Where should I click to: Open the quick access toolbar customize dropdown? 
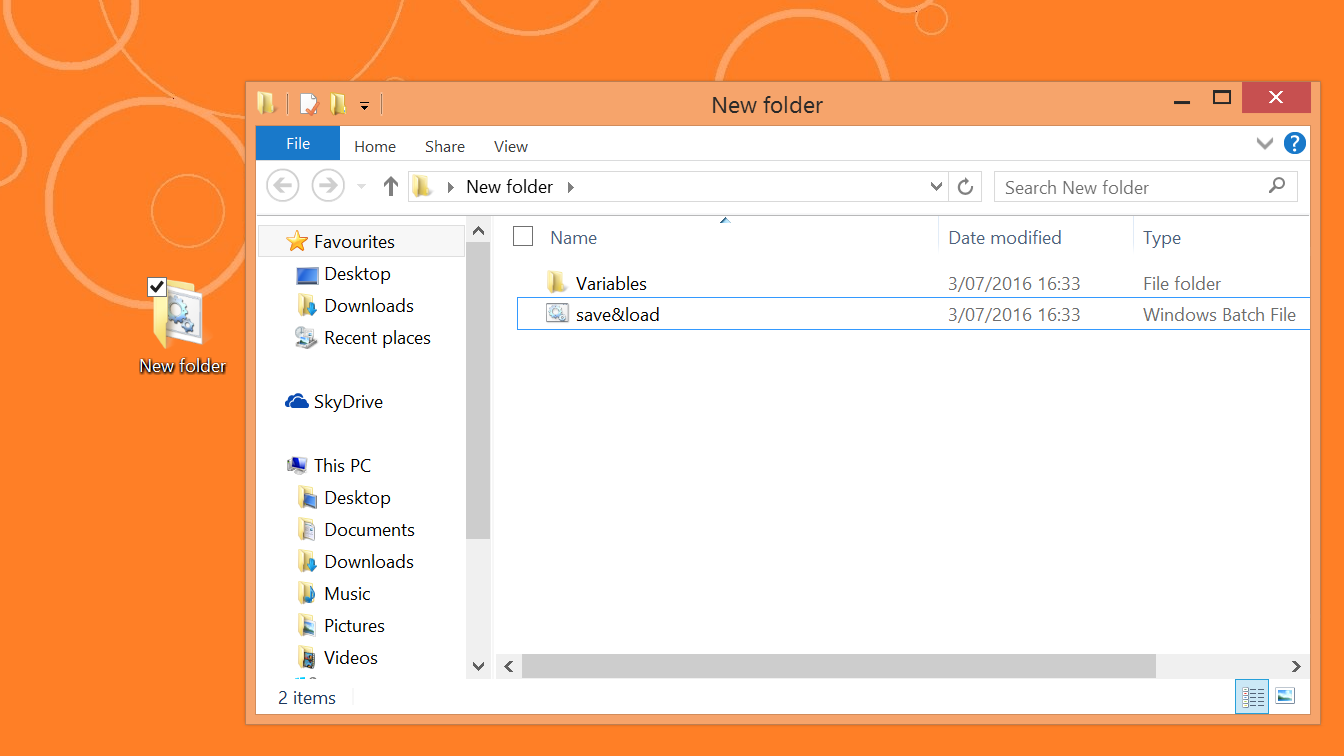[364, 103]
